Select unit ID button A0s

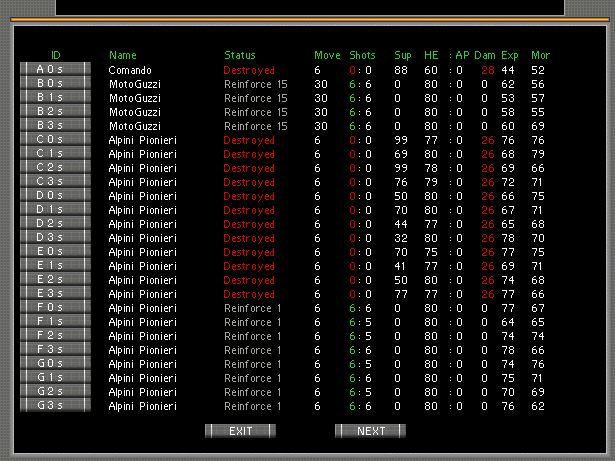coord(55,70)
